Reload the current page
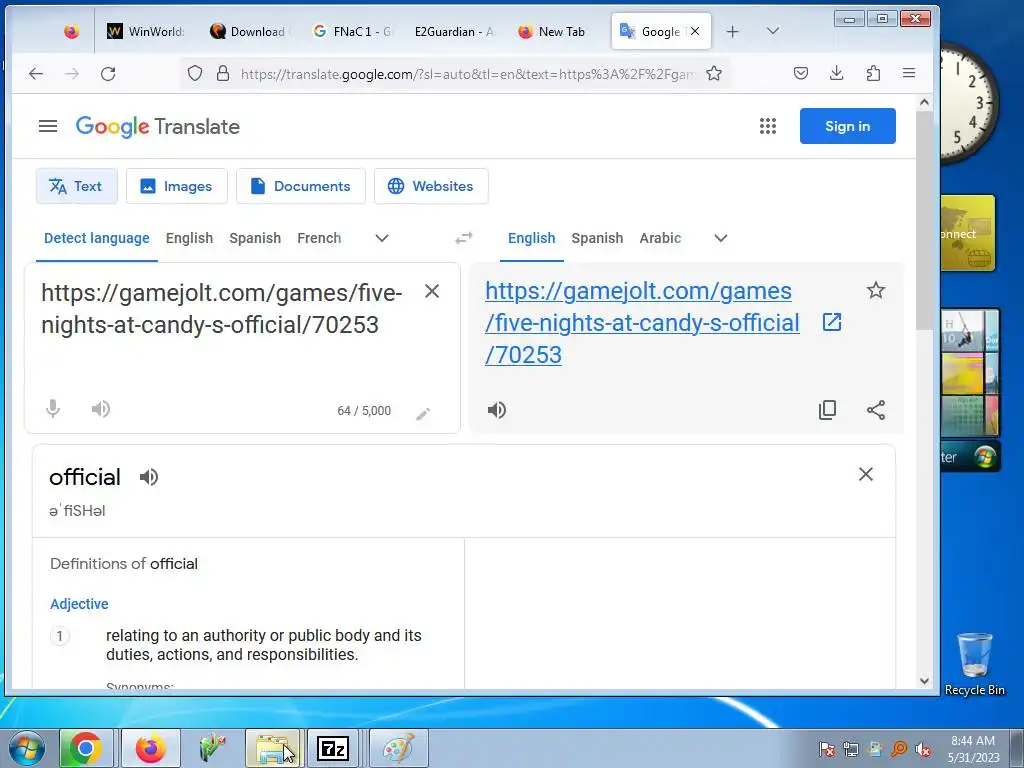 108,74
